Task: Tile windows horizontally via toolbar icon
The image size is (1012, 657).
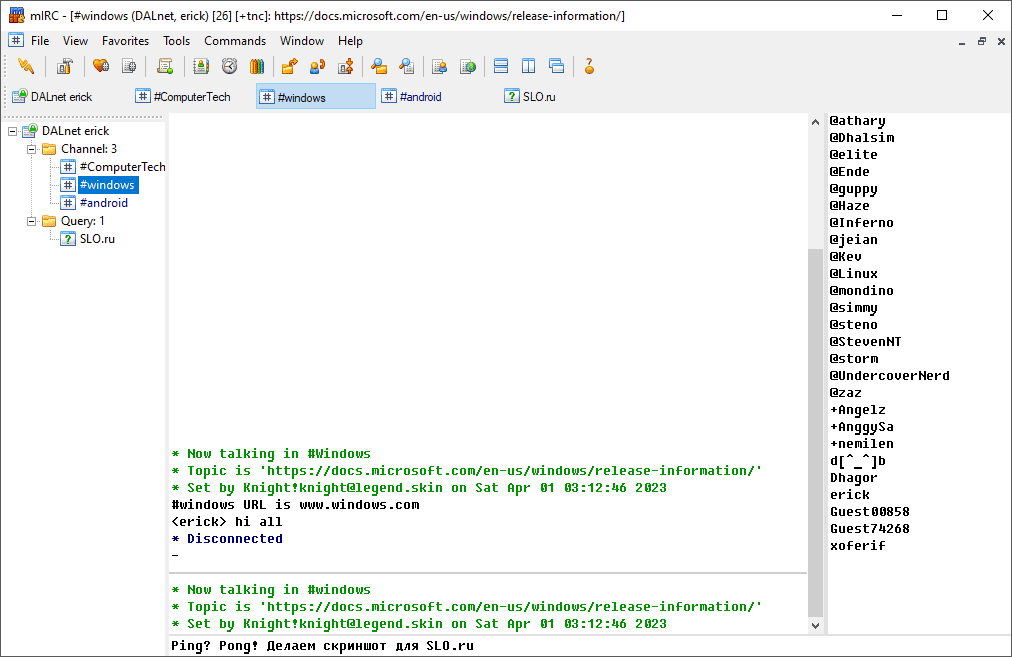Action: pos(501,66)
